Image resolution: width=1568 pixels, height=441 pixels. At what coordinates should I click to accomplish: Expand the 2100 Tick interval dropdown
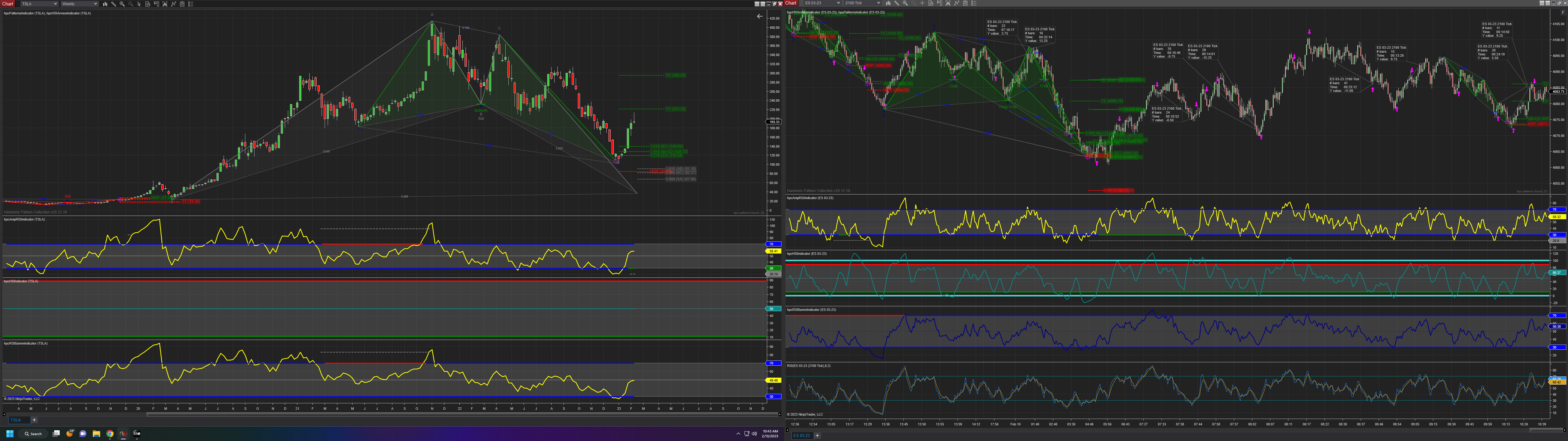878,3
